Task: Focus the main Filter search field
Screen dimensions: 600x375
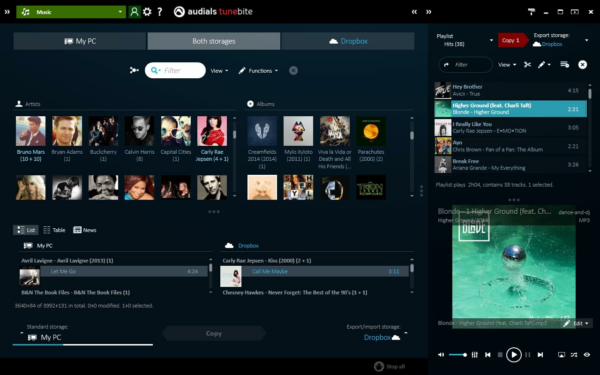Action: [175, 70]
